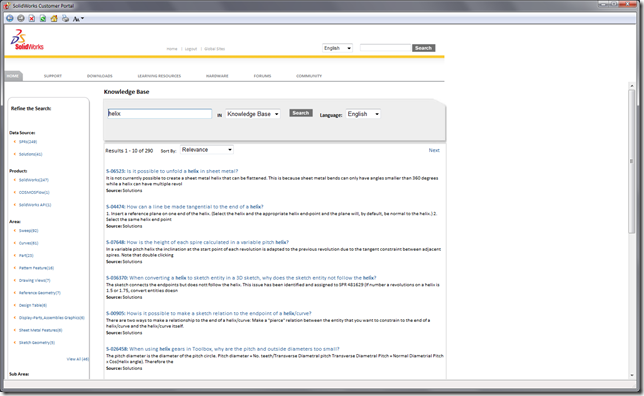Refine search to Drawing Views(7) area
644x396 pixels.
34,281
